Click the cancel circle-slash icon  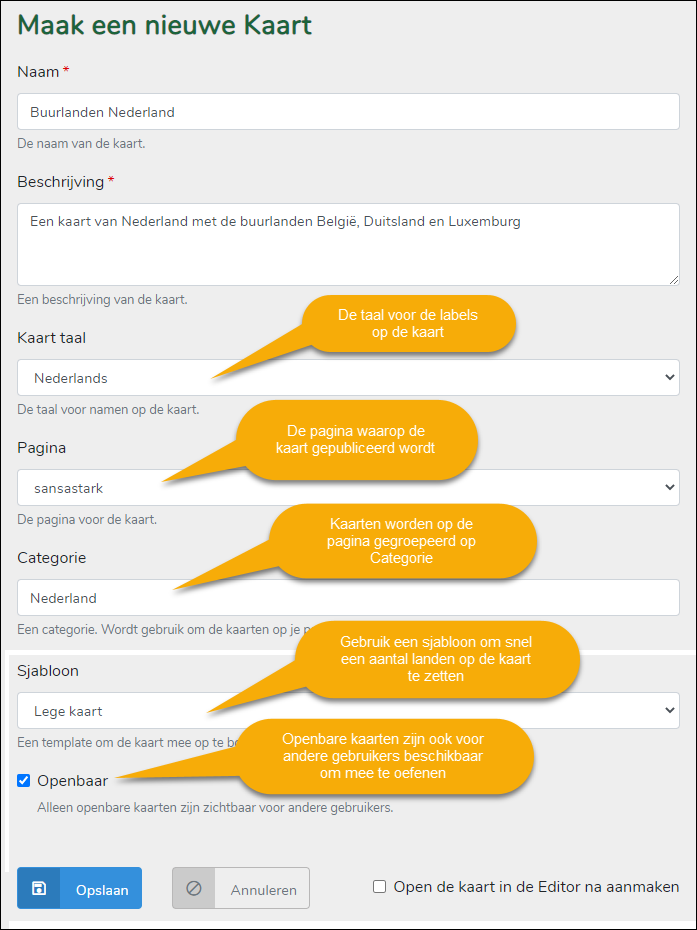point(194,888)
